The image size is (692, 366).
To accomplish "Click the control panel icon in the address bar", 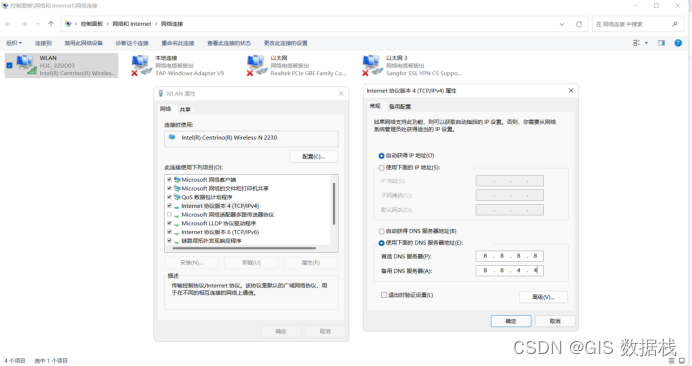I will pos(68,24).
